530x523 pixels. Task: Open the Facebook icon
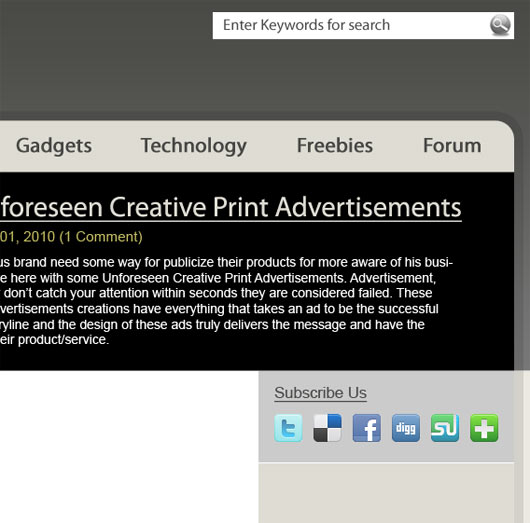pos(367,428)
